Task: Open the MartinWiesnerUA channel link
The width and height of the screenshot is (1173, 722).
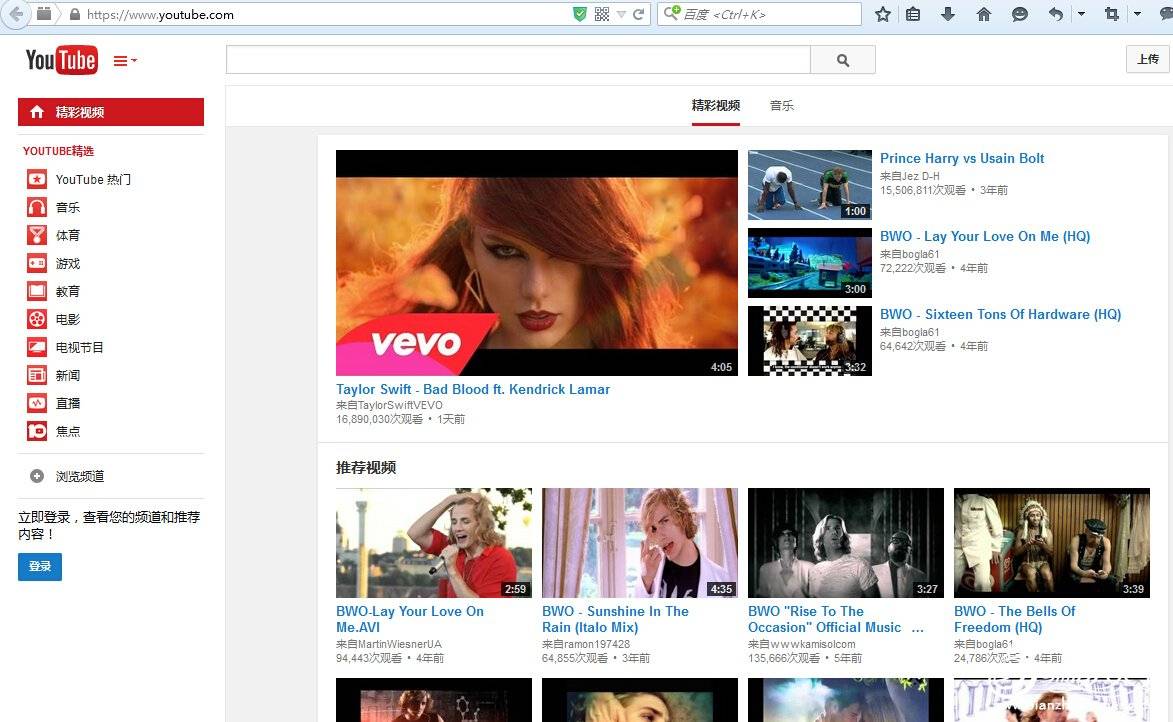Action: click(x=399, y=644)
